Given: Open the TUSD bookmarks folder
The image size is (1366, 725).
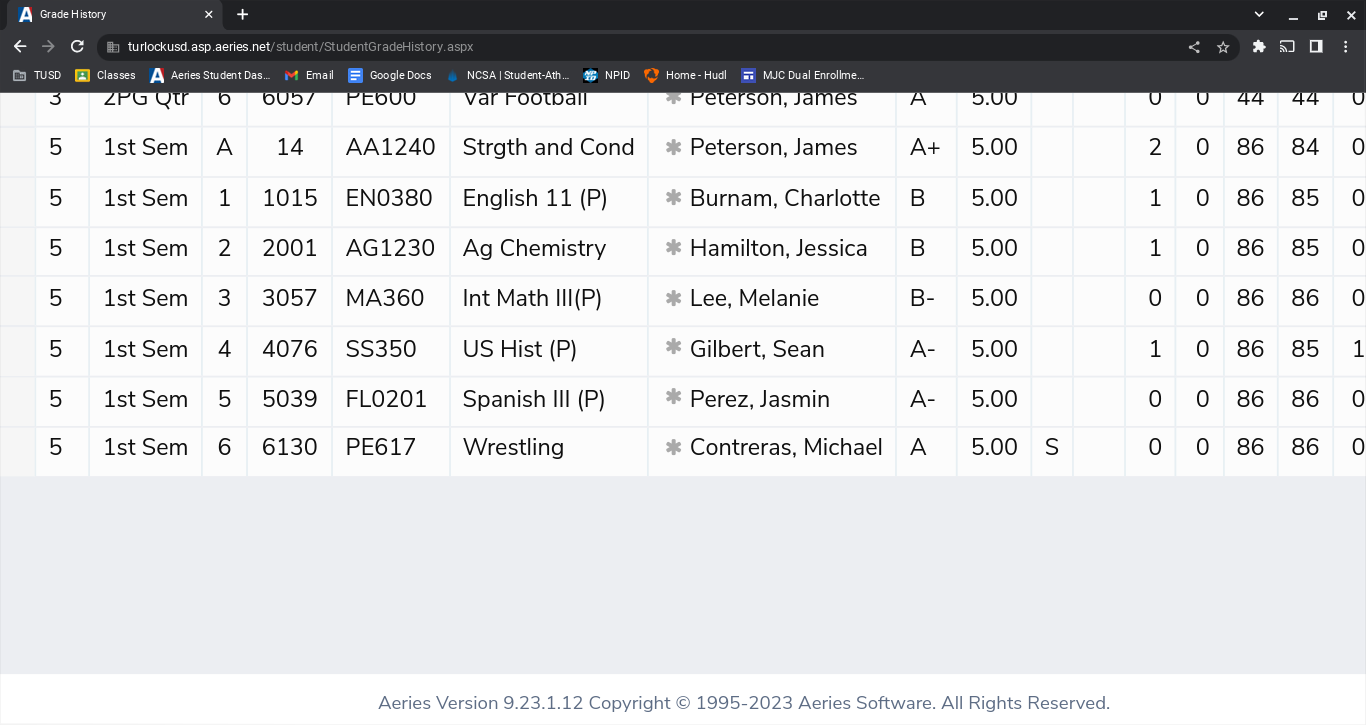Looking at the screenshot, I should click(37, 75).
